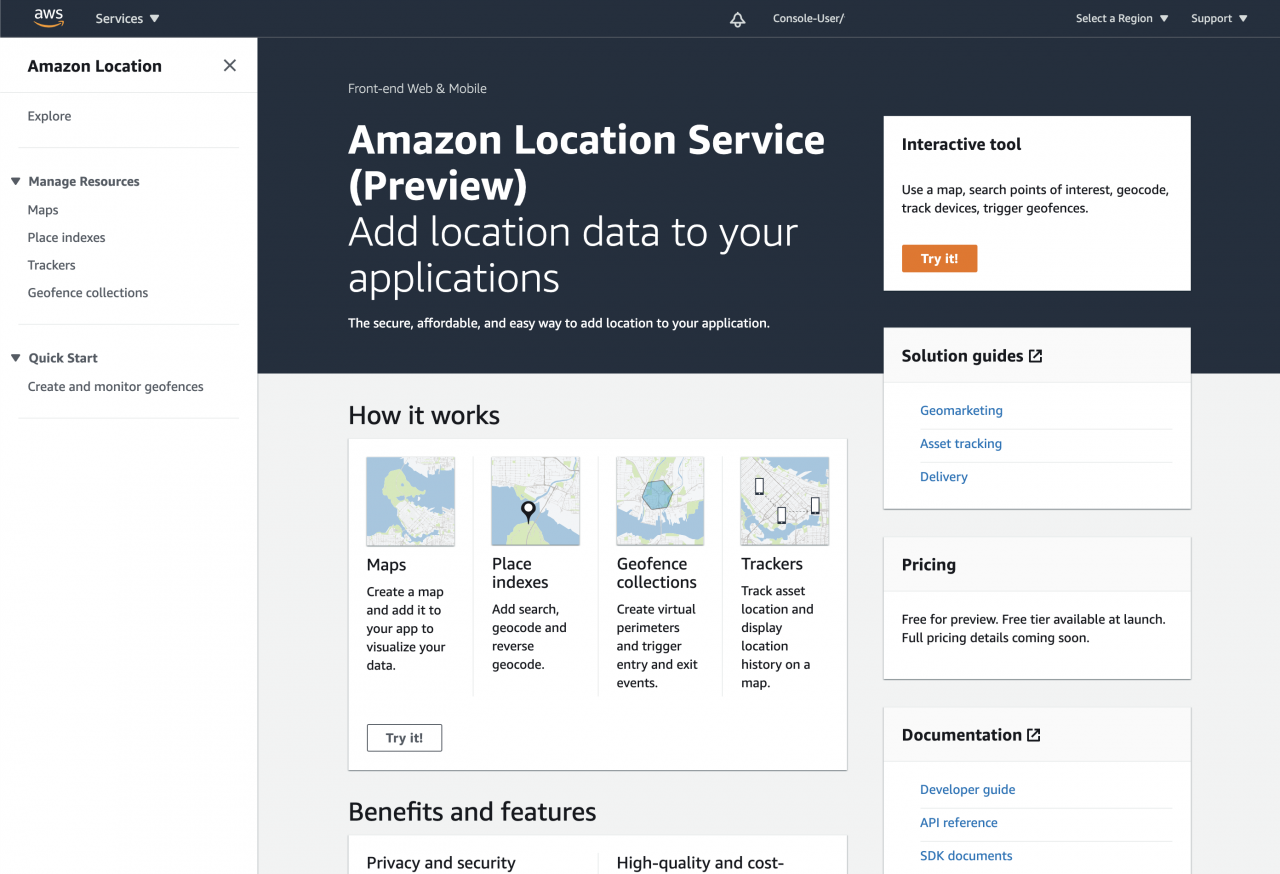The width and height of the screenshot is (1280, 874).
Task: Click Try it! under How it works
Action: click(x=404, y=737)
